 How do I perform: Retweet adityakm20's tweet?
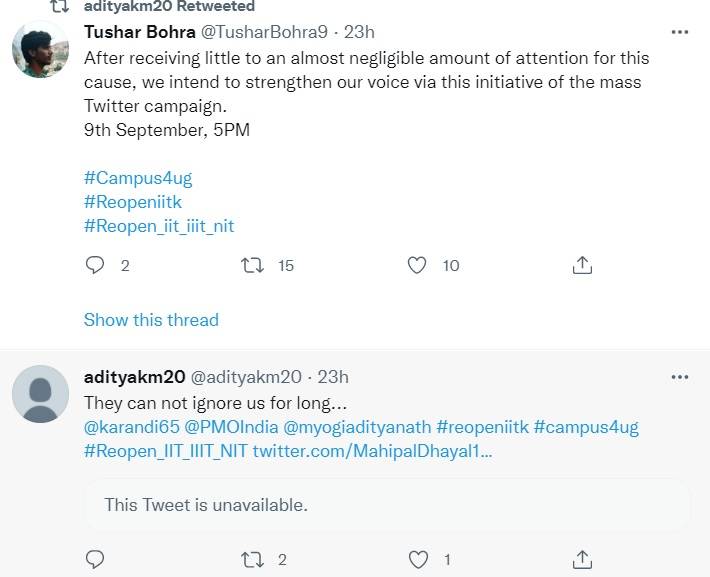coord(253,559)
